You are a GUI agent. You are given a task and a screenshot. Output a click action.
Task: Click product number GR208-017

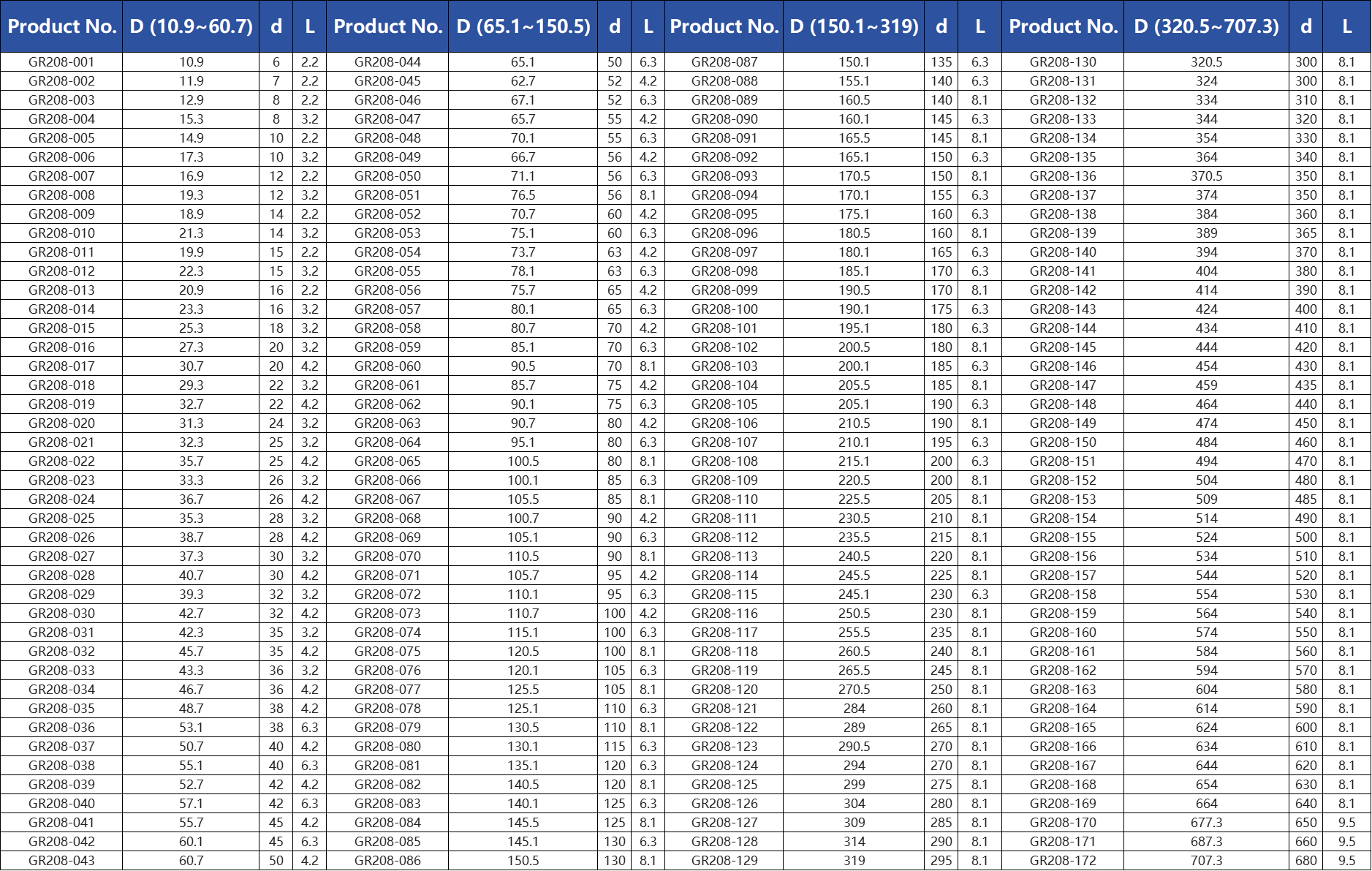pyautogui.click(x=61, y=366)
